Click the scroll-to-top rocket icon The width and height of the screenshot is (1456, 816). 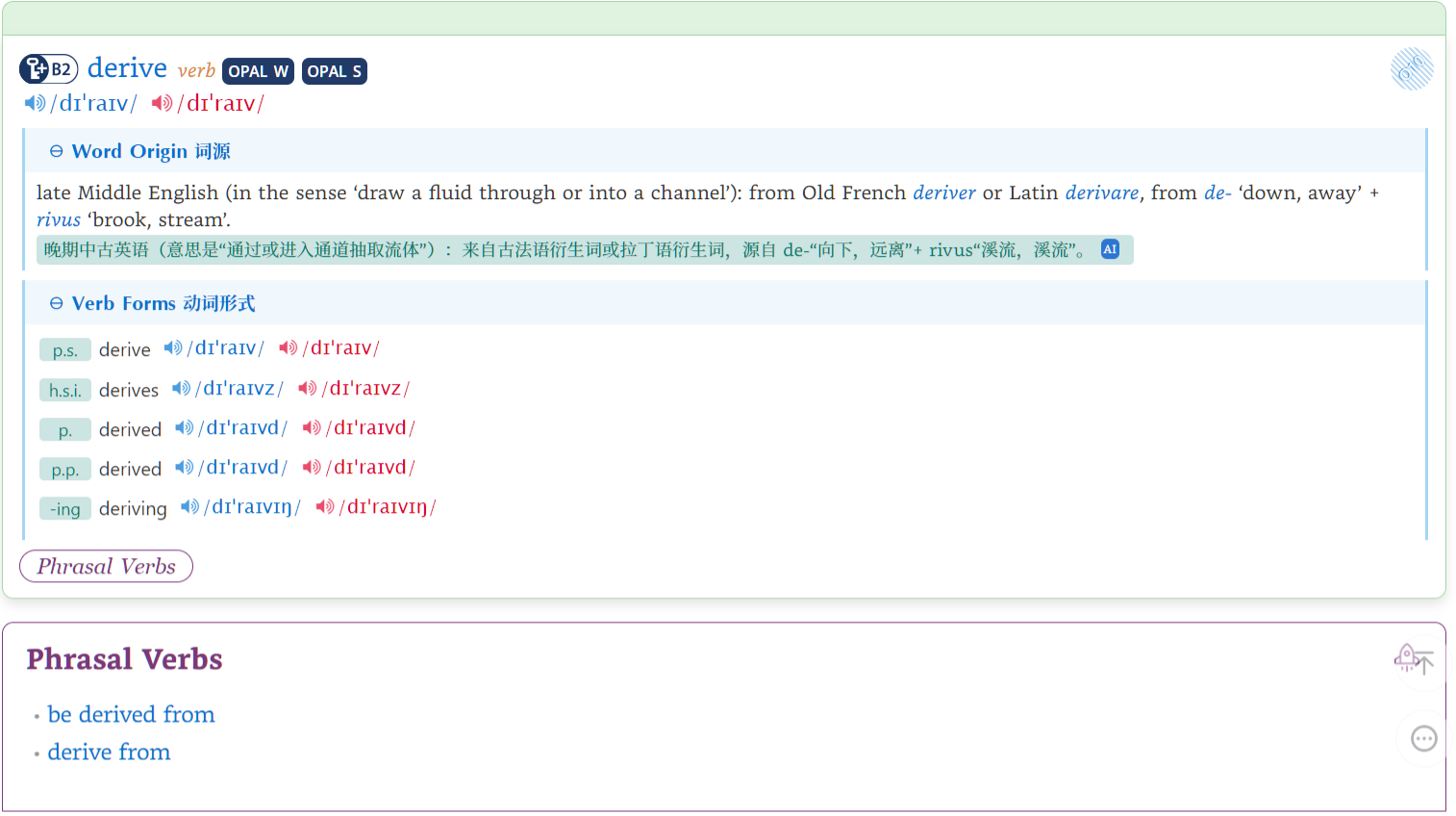1413,660
